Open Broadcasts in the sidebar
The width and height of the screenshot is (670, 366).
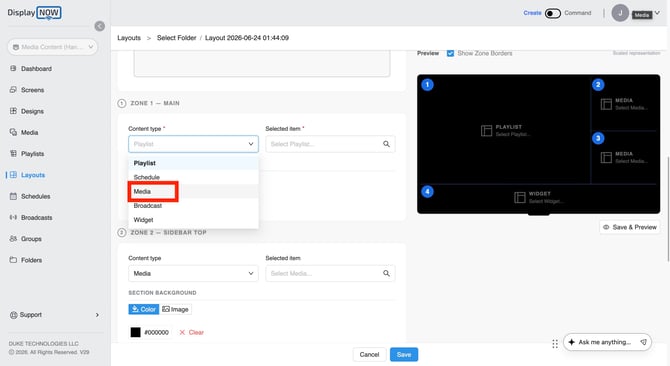[x=37, y=218]
